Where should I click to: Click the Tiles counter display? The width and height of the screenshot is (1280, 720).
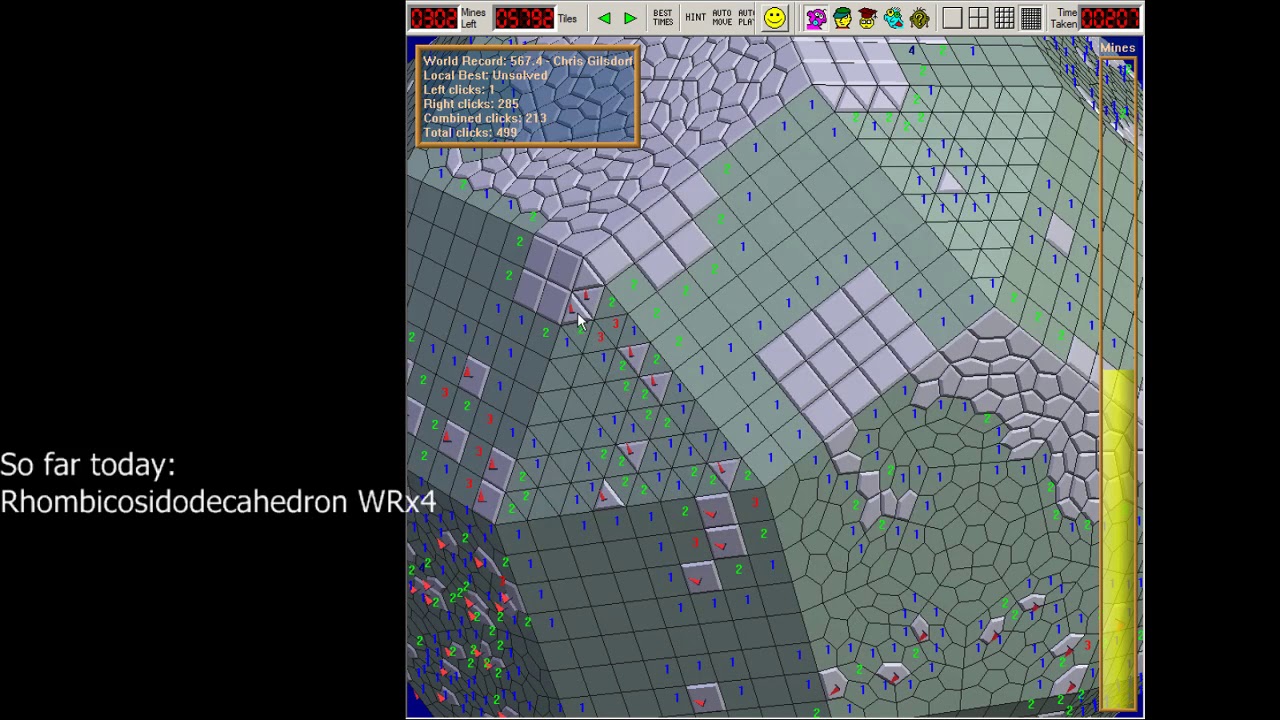(524, 18)
